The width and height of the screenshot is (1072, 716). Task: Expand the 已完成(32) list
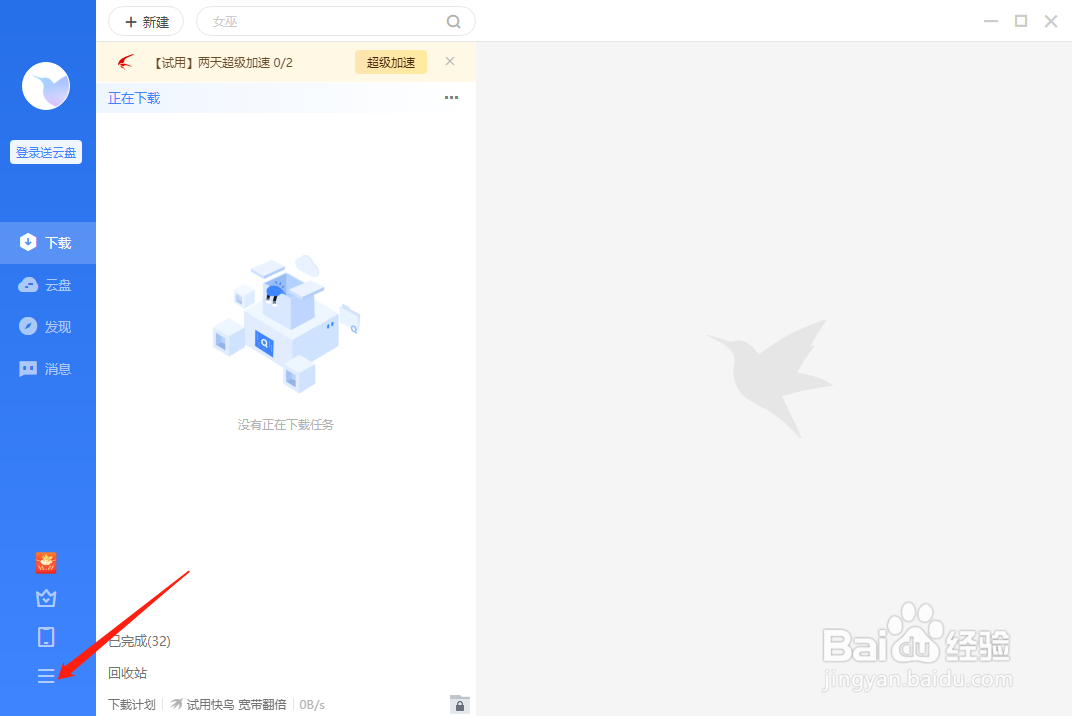(139, 641)
